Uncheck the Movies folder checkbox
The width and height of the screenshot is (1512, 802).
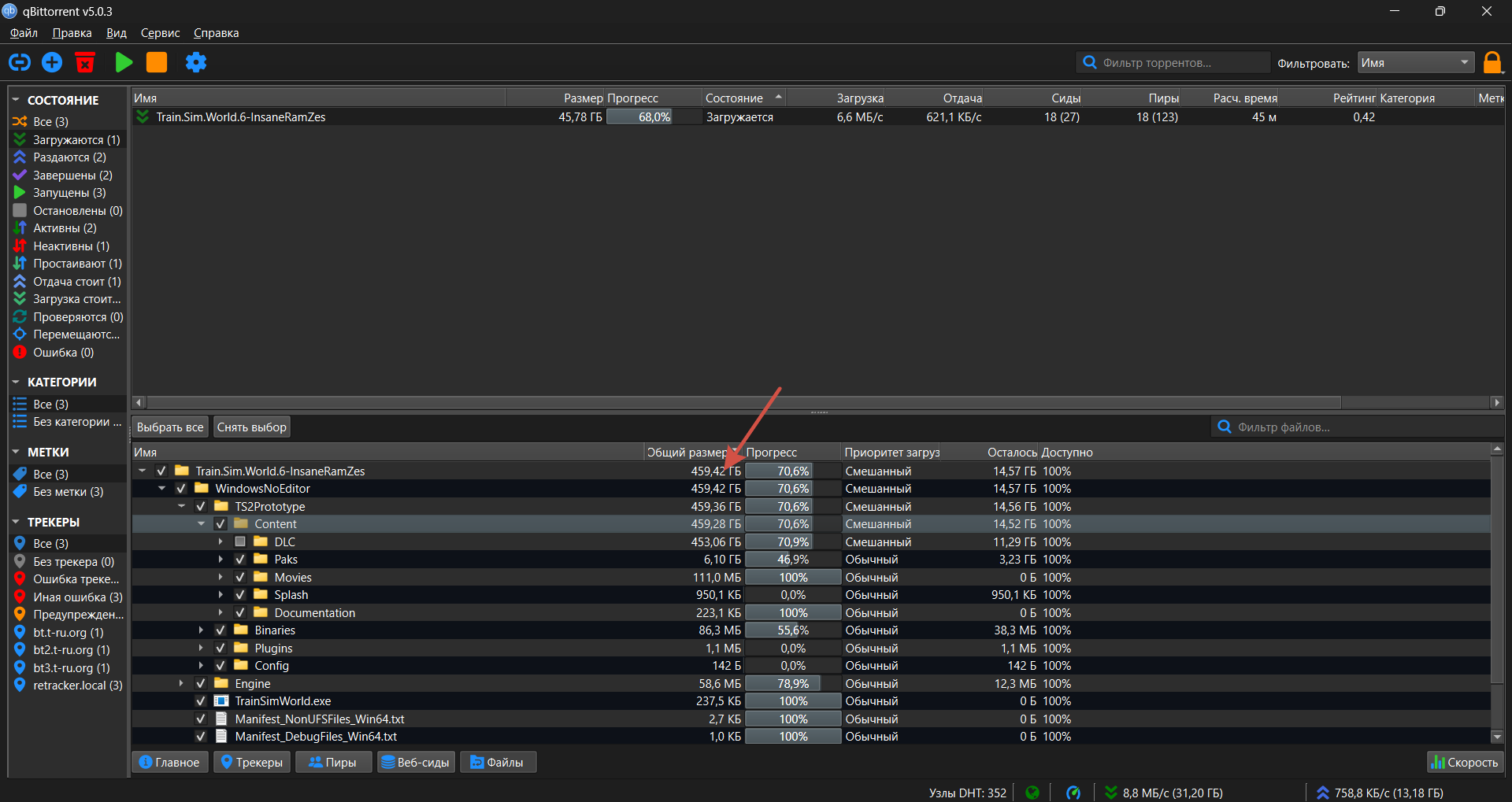click(x=240, y=578)
